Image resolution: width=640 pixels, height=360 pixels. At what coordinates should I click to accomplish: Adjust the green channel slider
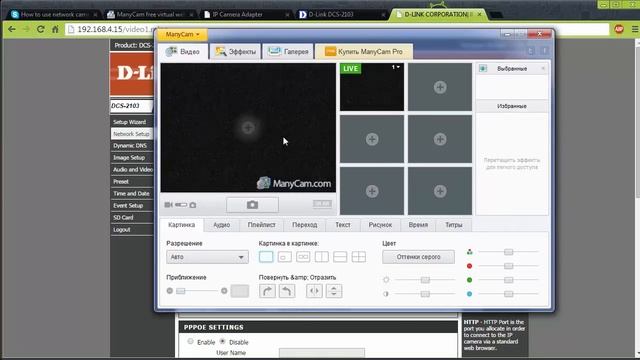point(508,280)
